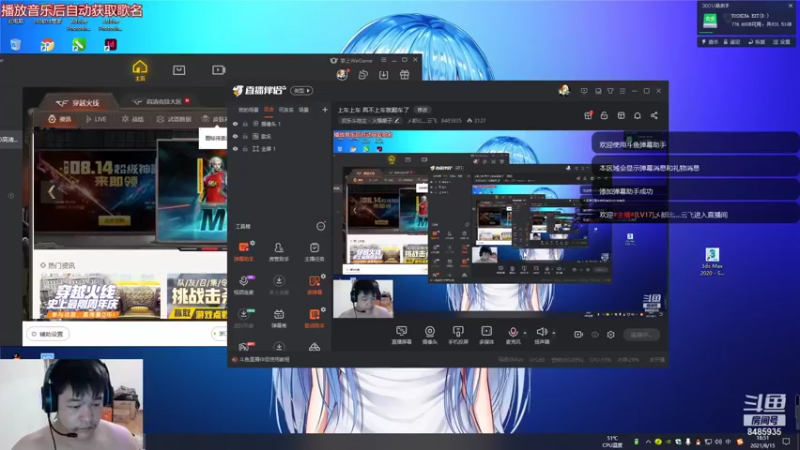The width and height of the screenshot is (800, 450).
Task: Open WeGame gift box icon
Action: [405, 75]
